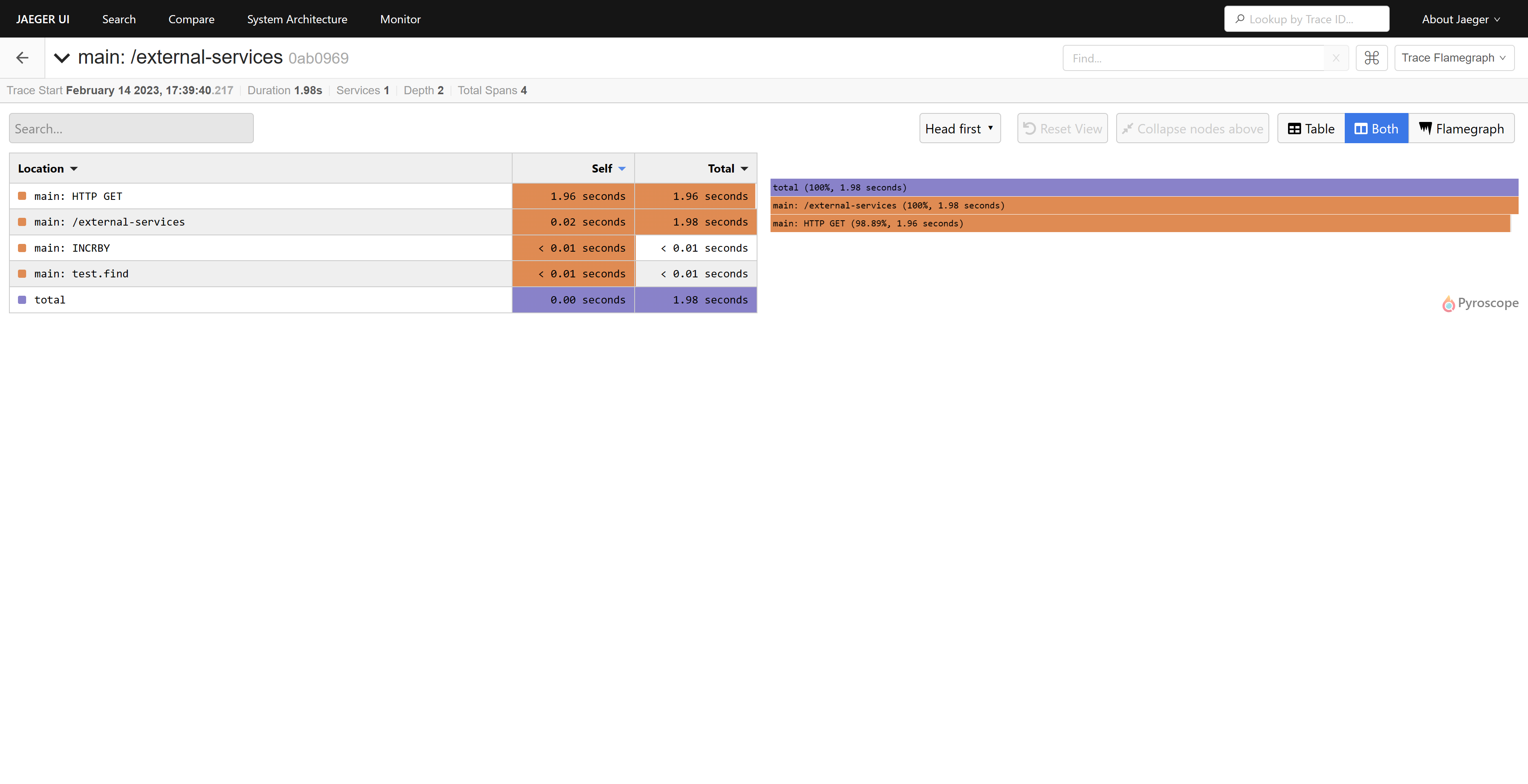
Task: Click the JAEGER UI home link
Action: point(43,19)
